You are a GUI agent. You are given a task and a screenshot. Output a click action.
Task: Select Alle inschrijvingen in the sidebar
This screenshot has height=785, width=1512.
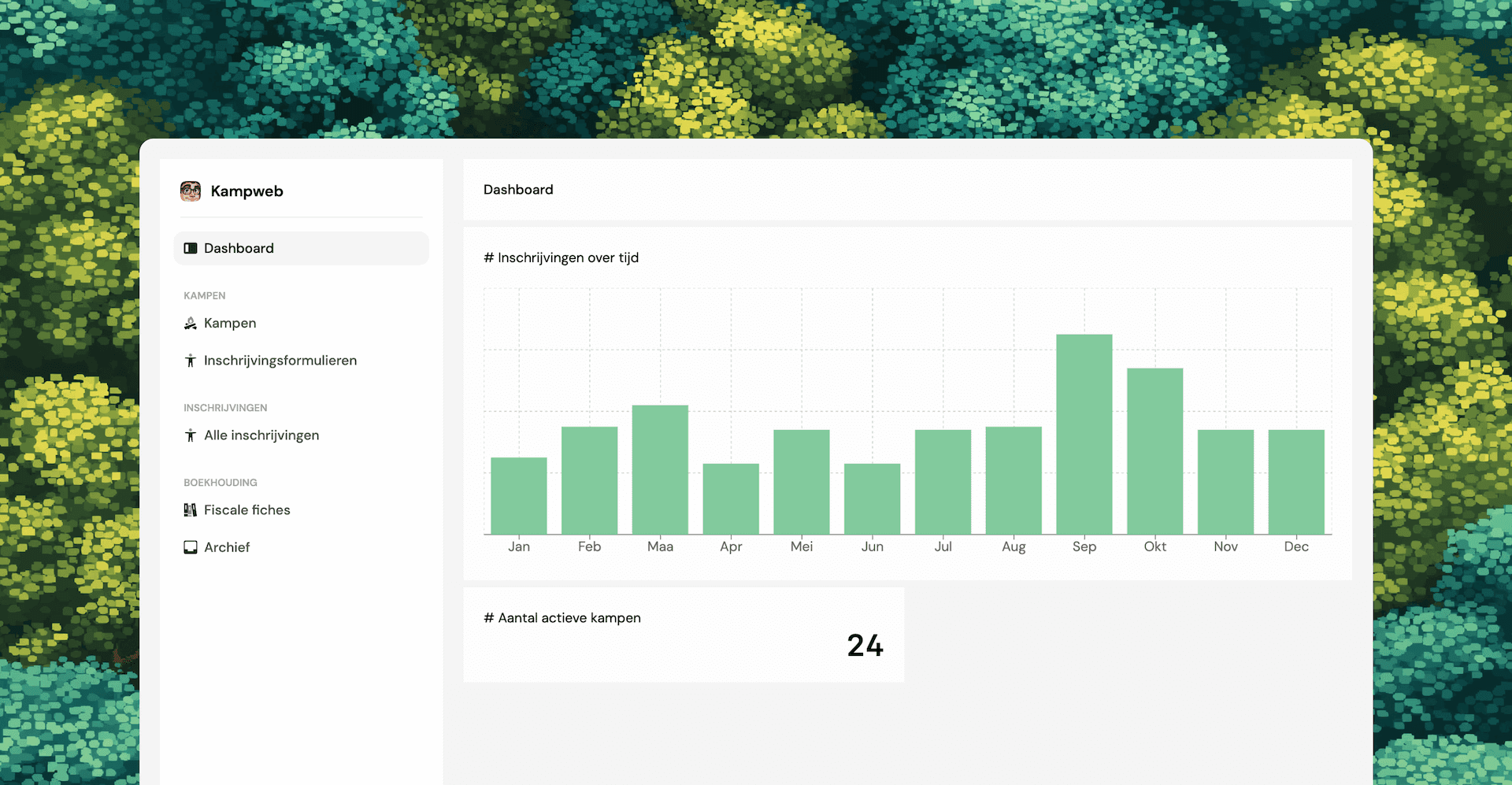(261, 435)
